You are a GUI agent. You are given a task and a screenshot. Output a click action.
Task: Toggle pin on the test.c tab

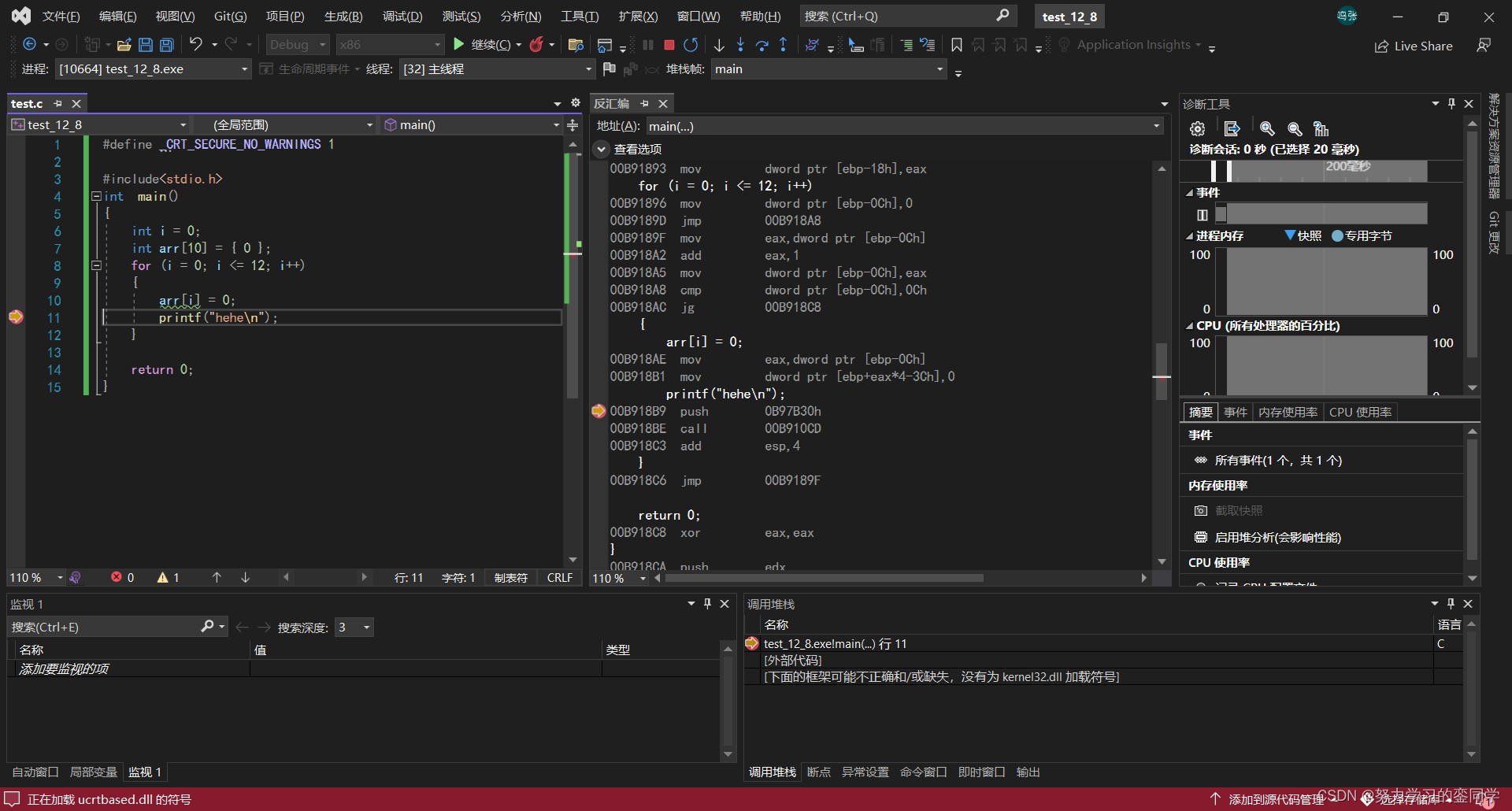57,103
